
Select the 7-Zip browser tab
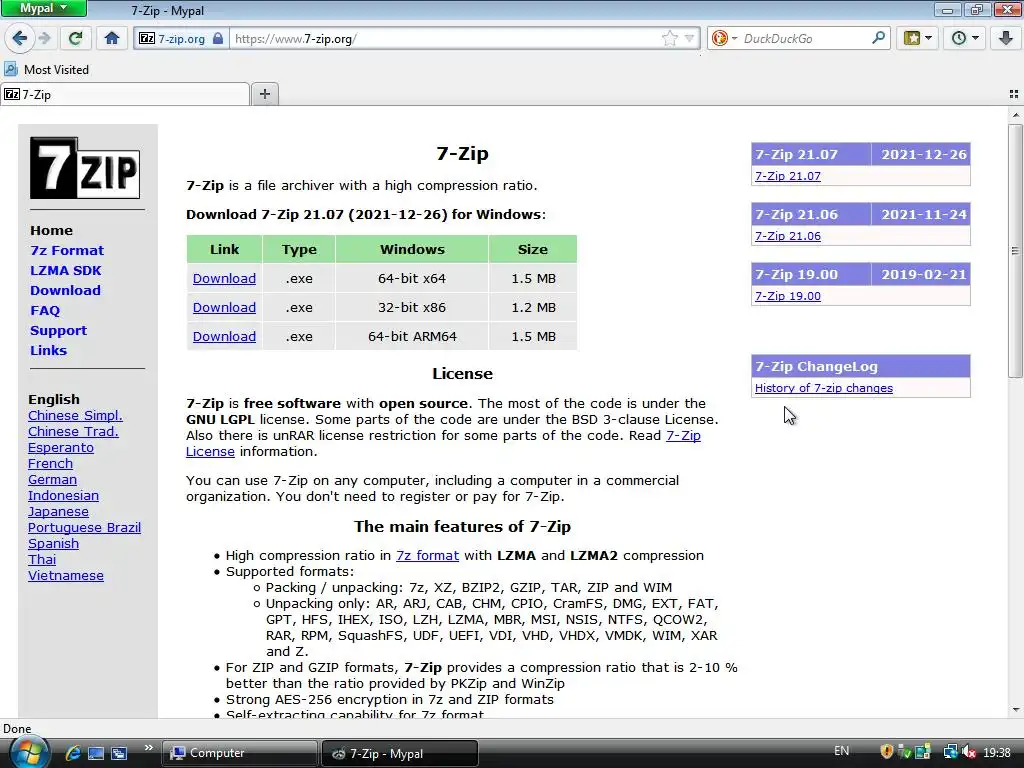(x=125, y=95)
